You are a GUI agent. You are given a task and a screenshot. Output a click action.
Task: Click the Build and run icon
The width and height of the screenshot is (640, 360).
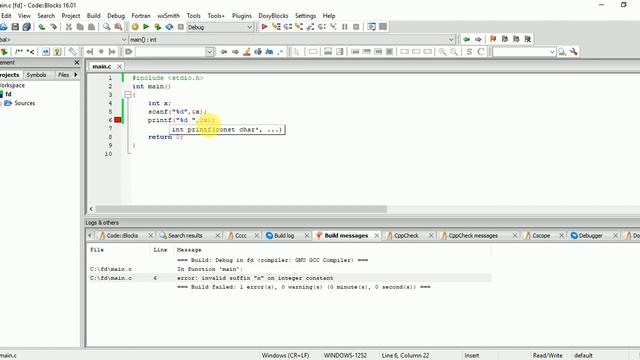[x=158, y=27]
